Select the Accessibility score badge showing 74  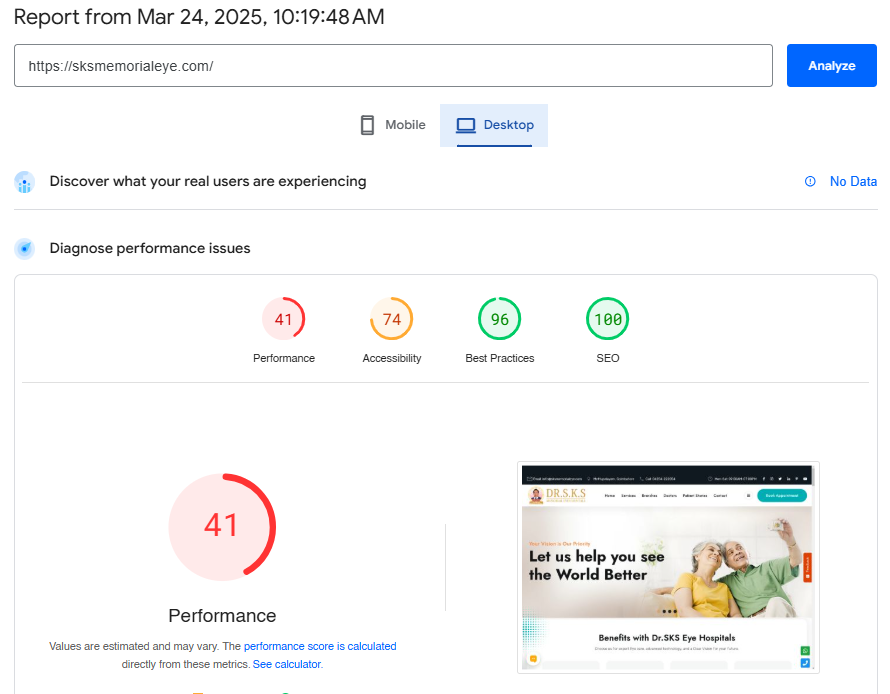coord(392,318)
